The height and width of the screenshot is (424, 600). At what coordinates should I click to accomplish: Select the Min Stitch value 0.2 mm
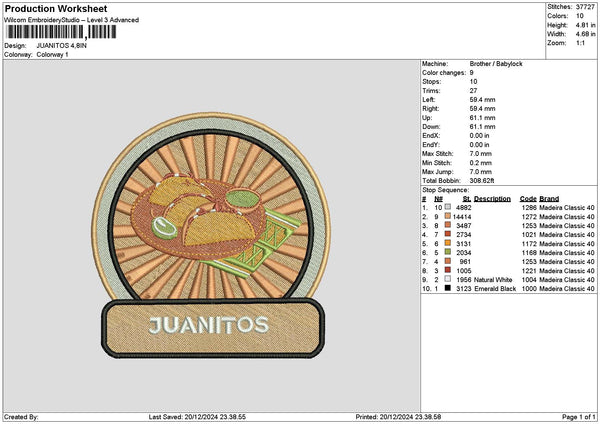pos(481,163)
